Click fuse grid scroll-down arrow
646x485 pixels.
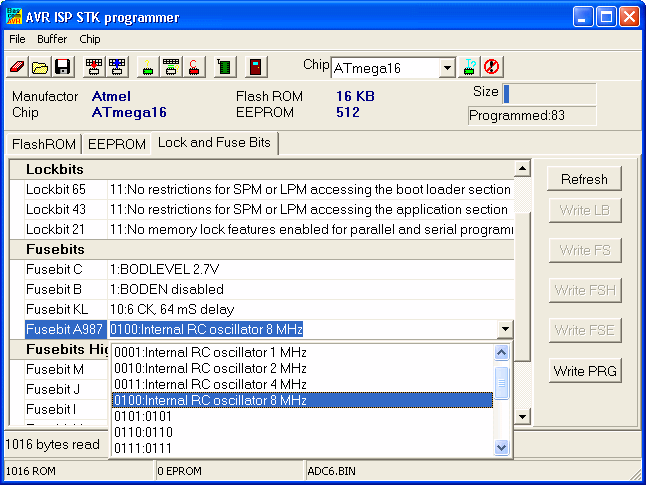[522, 417]
